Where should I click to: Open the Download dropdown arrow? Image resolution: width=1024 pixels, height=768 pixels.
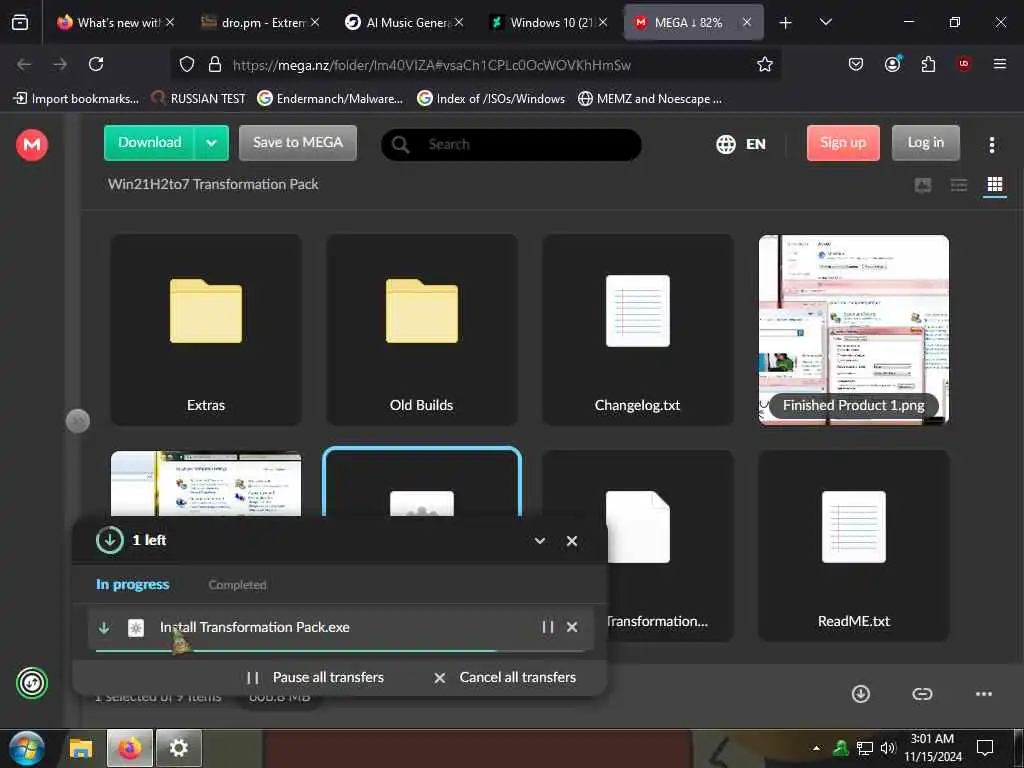[211, 143]
